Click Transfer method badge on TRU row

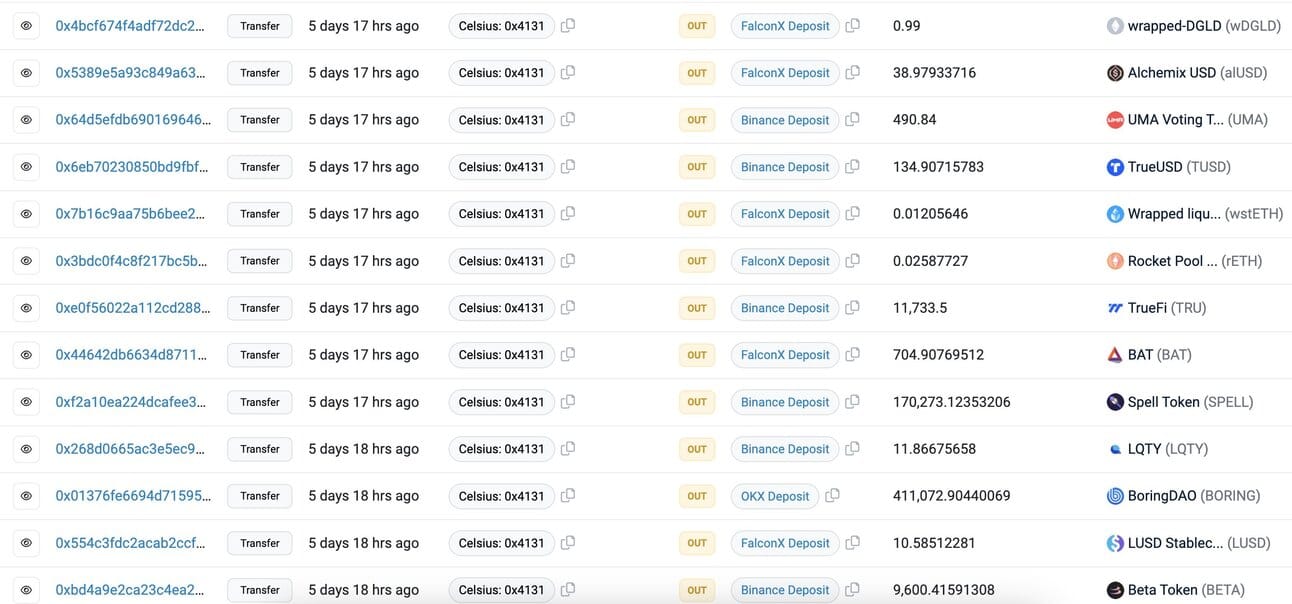[260, 308]
